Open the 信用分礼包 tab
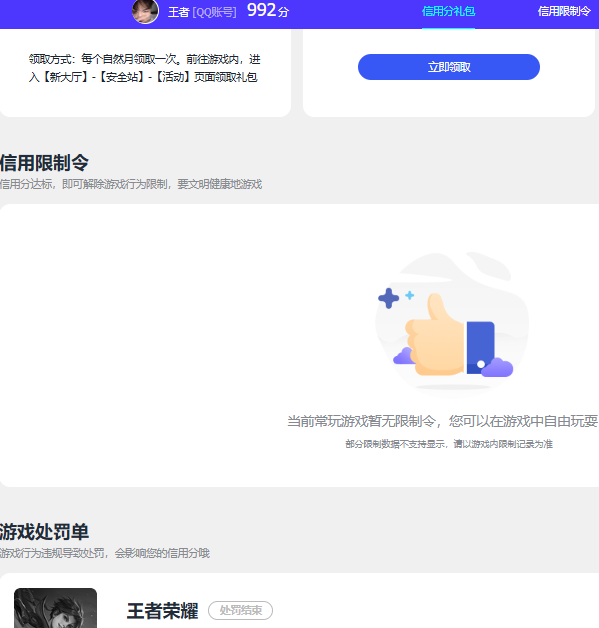 point(448,12)
